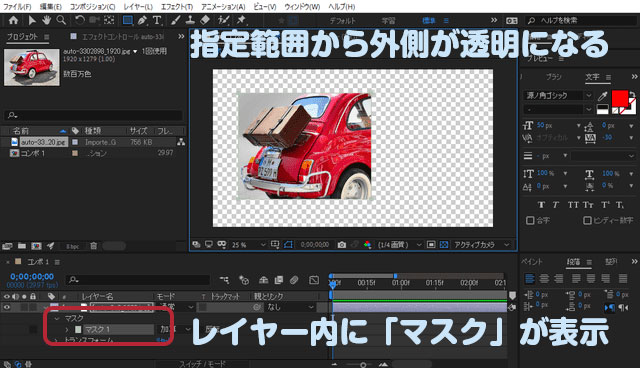Select the Eraser tool
Image resolution: width=640 pixels, height=368 pixels.
pyautogui.click(x=205, y=20)
